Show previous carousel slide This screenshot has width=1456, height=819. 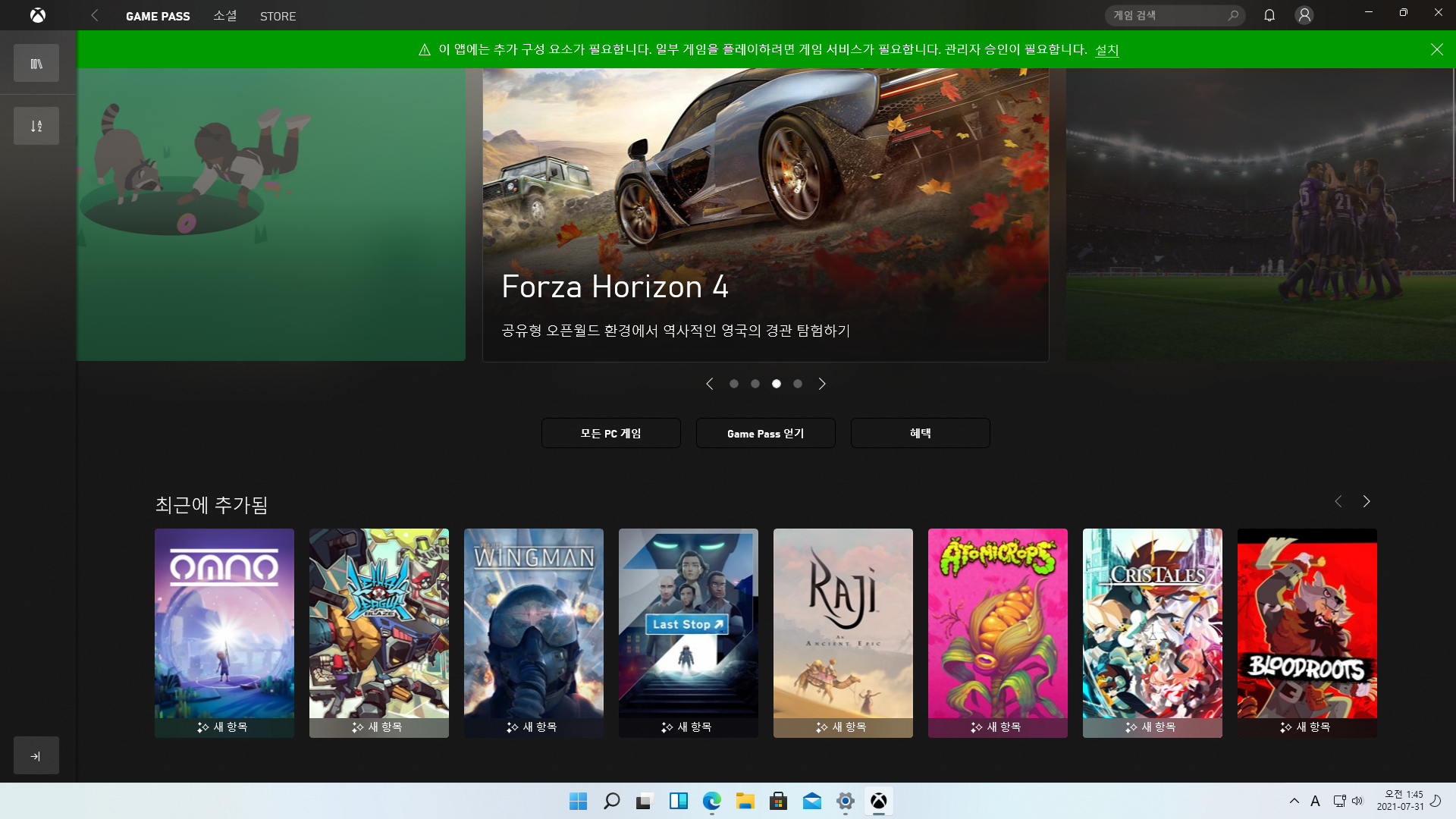click(710, 384)
